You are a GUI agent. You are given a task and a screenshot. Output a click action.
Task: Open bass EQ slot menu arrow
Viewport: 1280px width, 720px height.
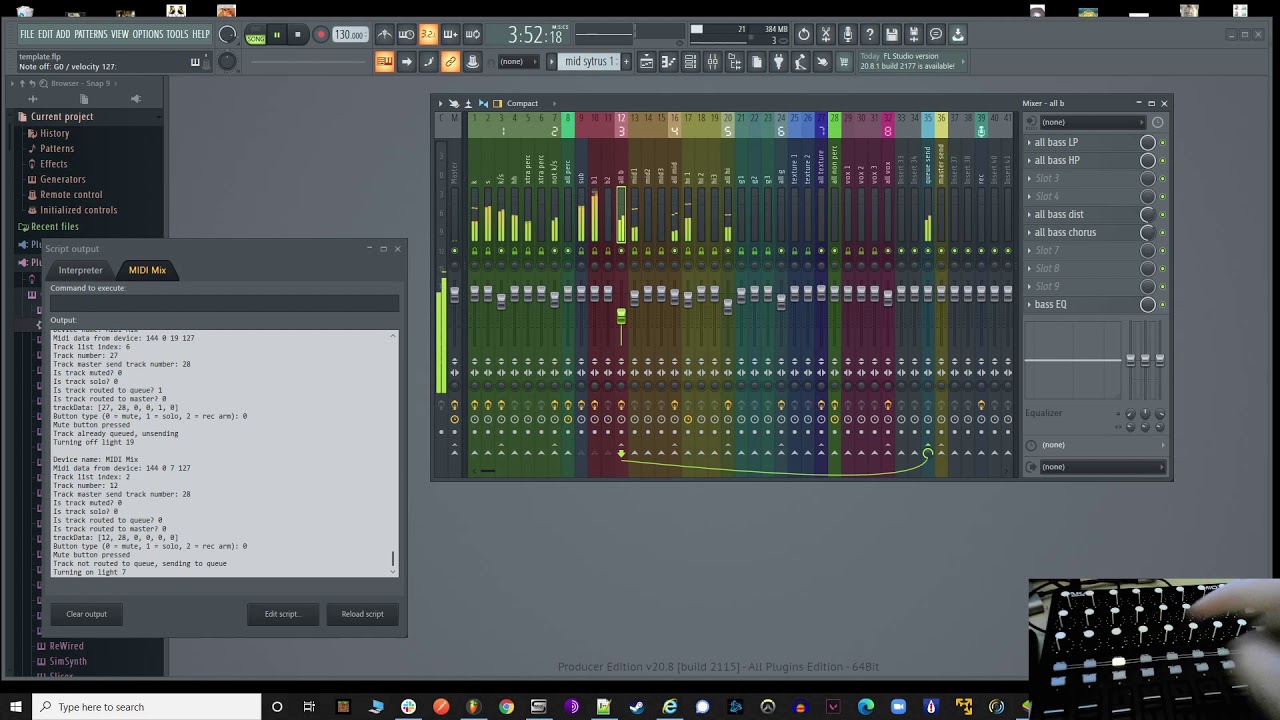click(x=1029, y=304)
